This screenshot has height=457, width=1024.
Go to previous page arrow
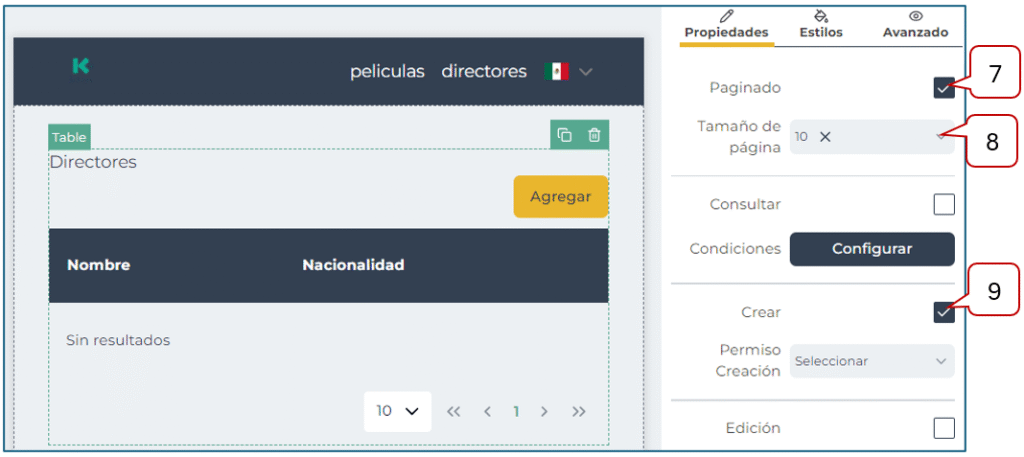[487, 412]
